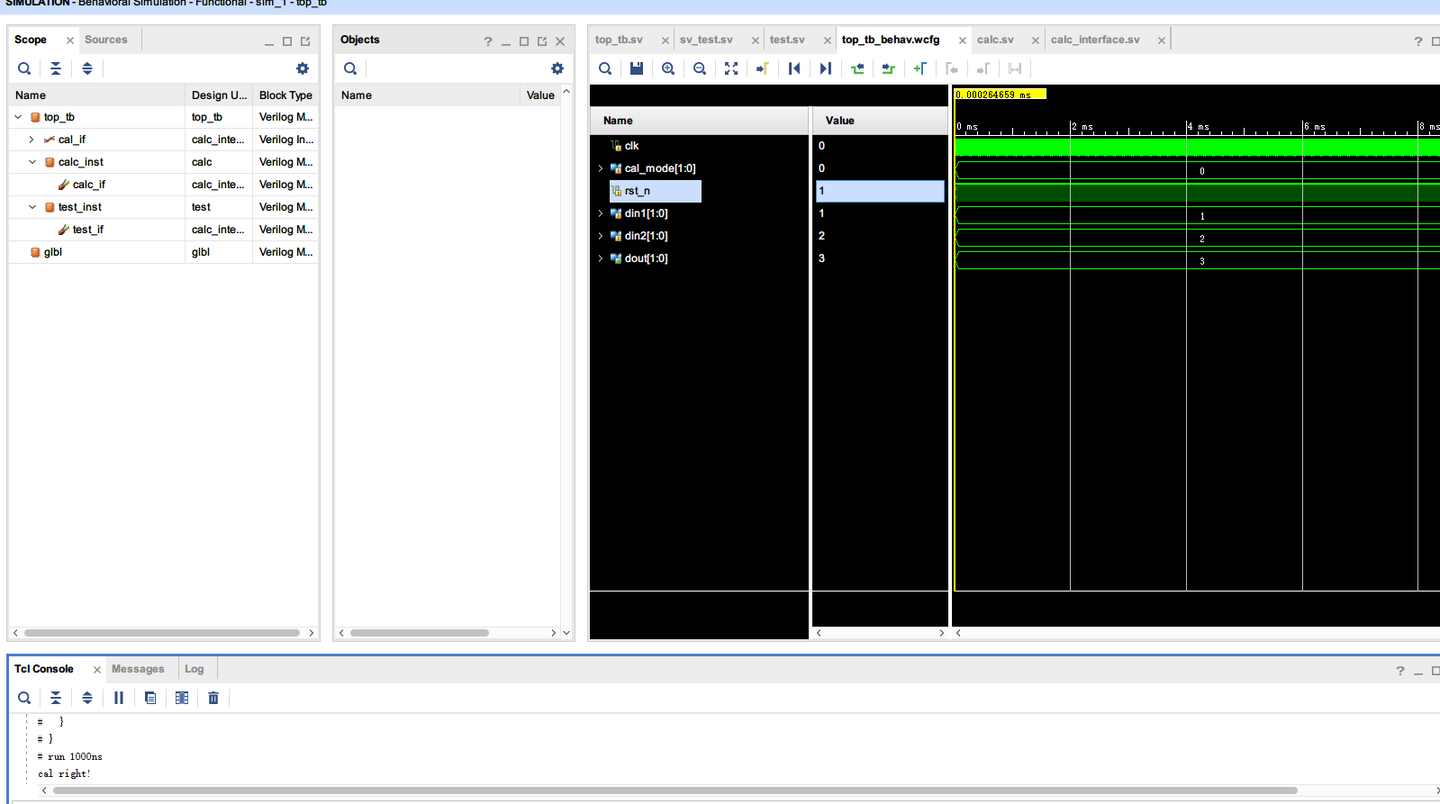This screenshot has width=1440, height=804.
Task: Clear the Tcl Console with trash icon
Action: click(213, 697)
